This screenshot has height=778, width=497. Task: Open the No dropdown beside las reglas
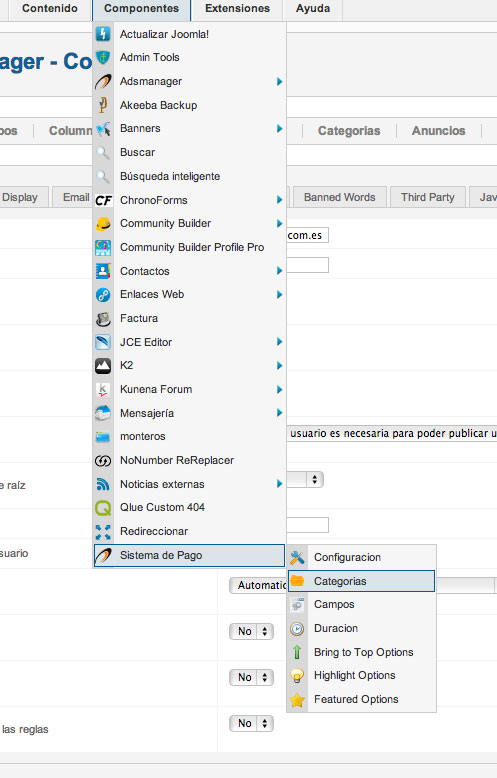click(251, 723)
